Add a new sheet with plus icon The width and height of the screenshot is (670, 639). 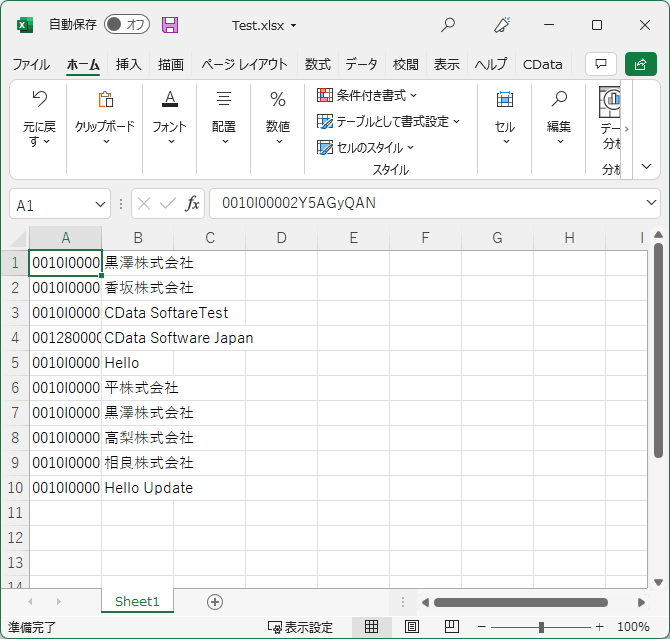(215, 602)
